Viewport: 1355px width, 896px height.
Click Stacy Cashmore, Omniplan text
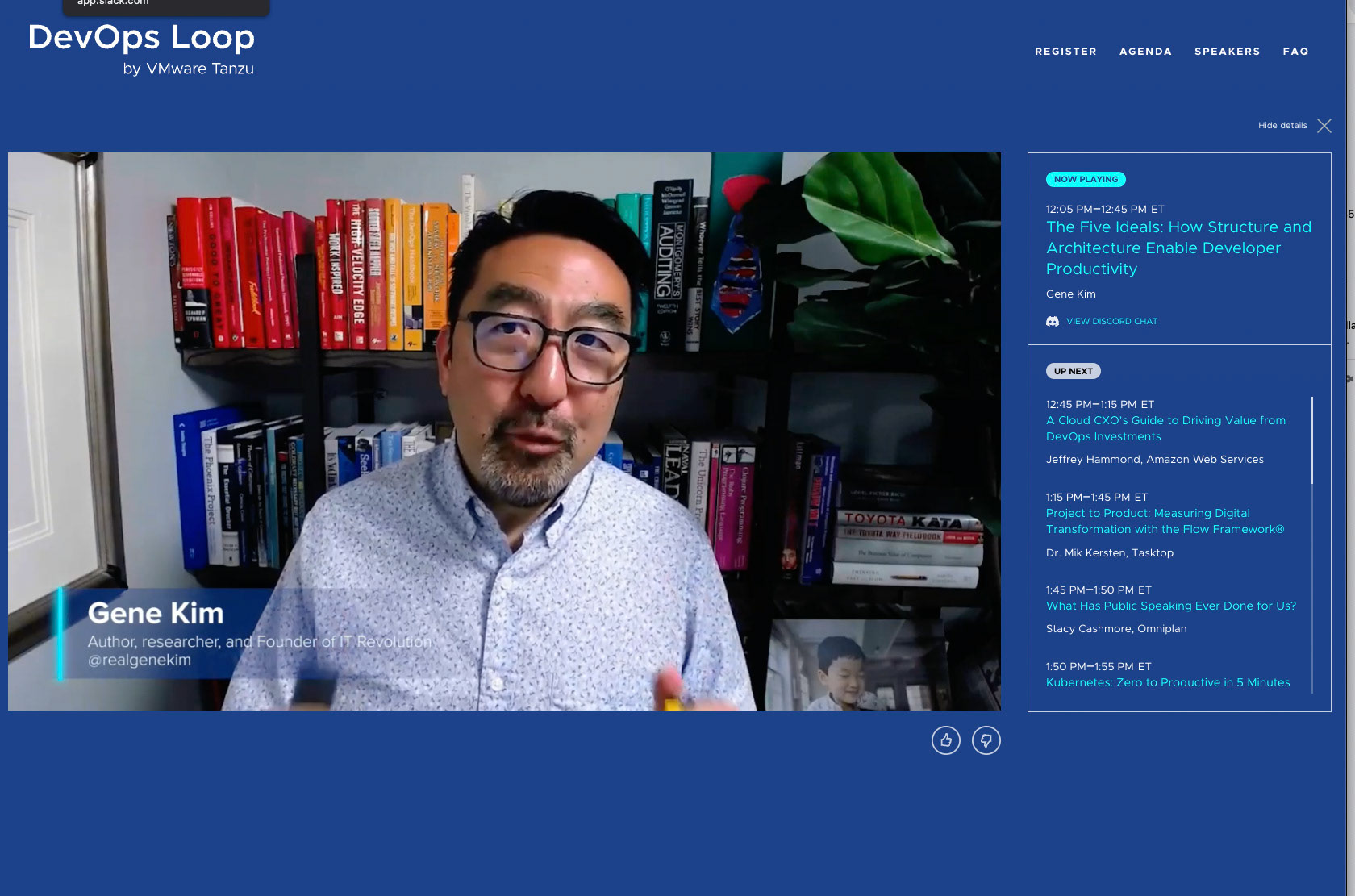[x=1116, y=629]
